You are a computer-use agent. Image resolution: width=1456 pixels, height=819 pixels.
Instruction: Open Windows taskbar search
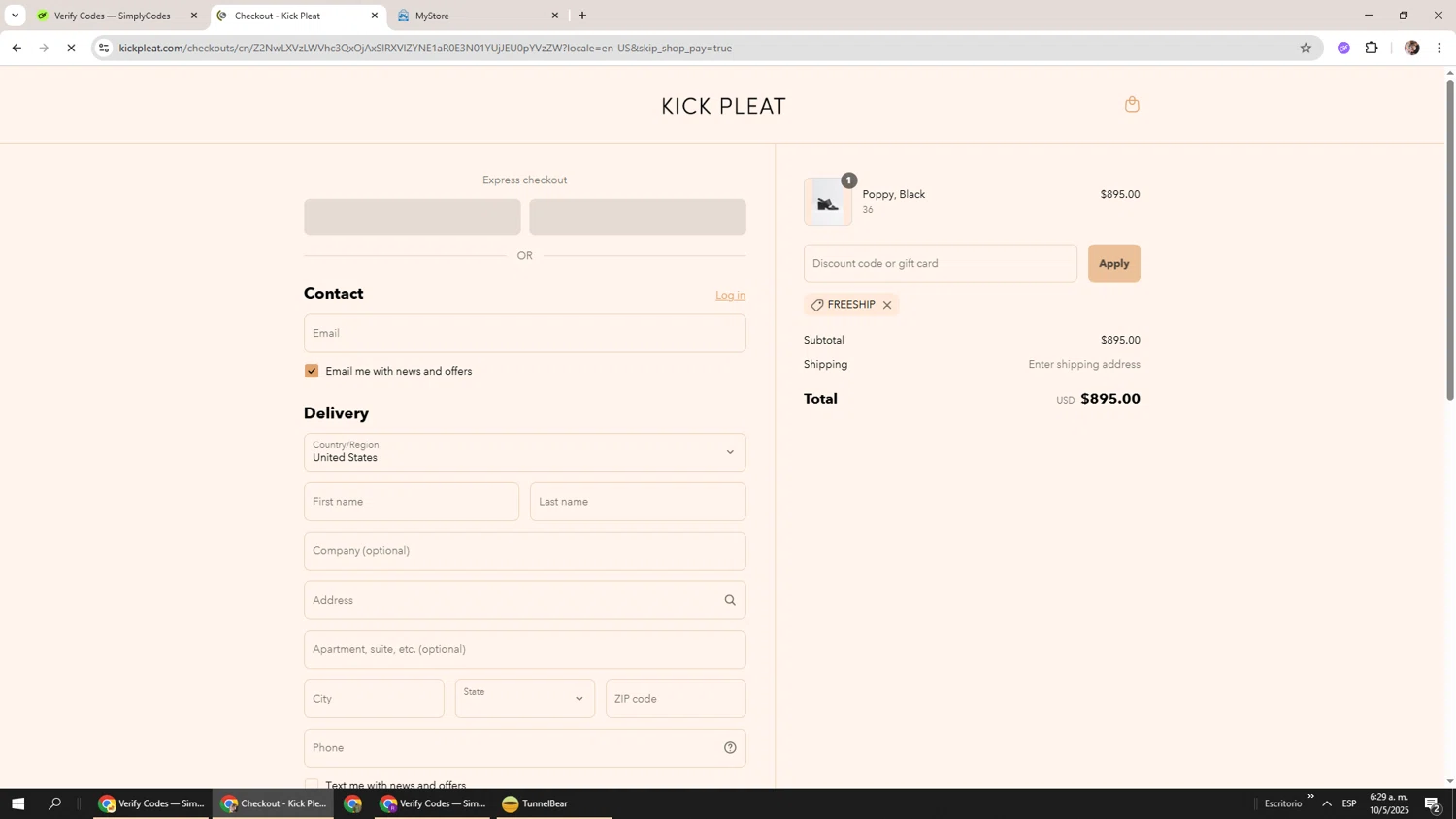[x=55, y=803]
